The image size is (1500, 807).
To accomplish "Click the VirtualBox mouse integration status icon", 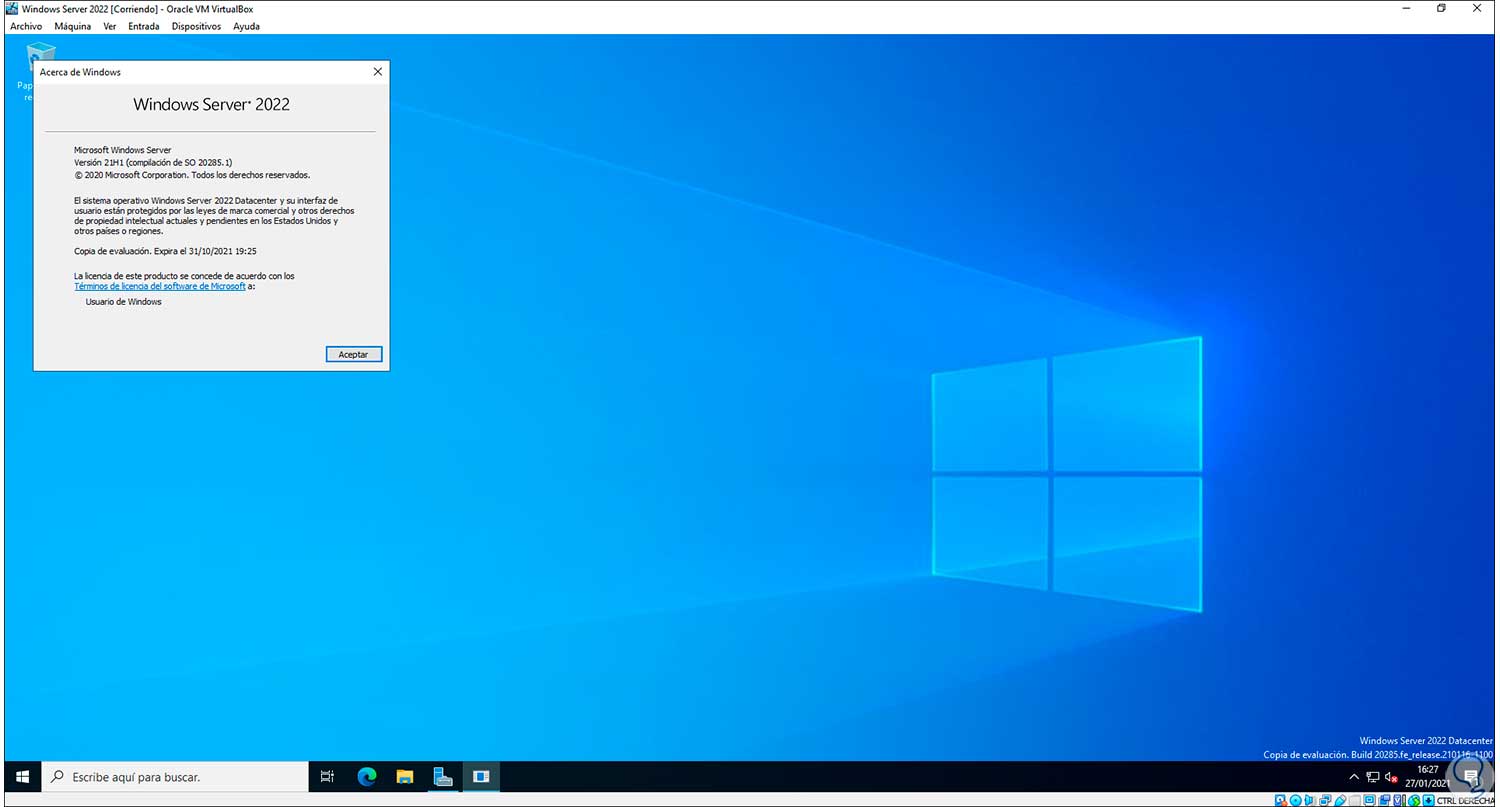I will [1414, 799].
